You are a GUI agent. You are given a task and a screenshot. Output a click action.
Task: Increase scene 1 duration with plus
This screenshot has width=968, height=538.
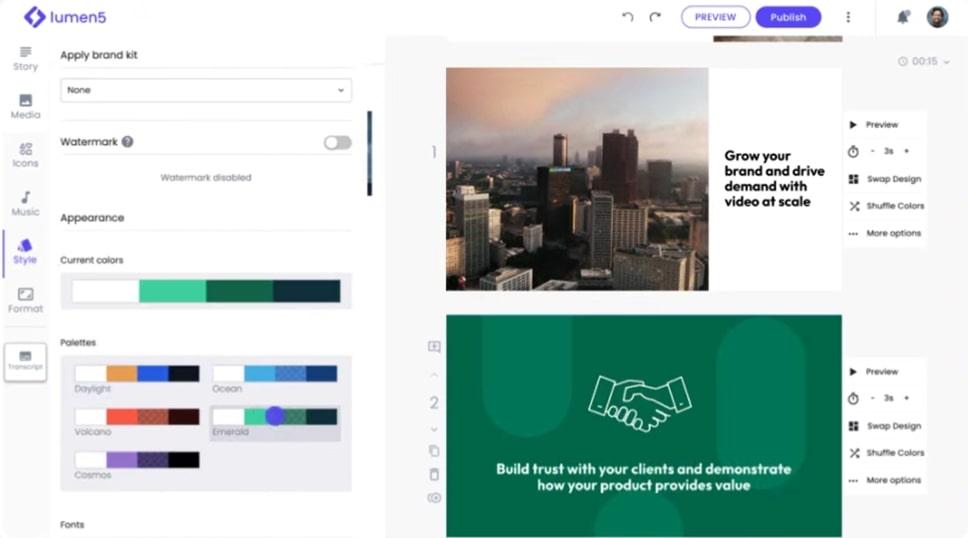coord(906,151)
